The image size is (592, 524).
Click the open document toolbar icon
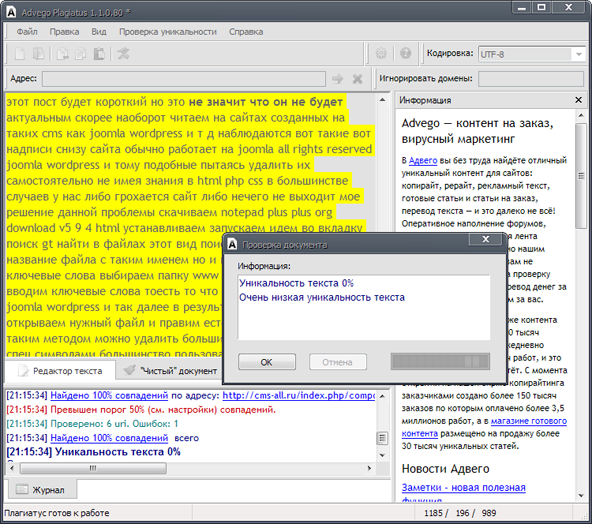(39, 54)
